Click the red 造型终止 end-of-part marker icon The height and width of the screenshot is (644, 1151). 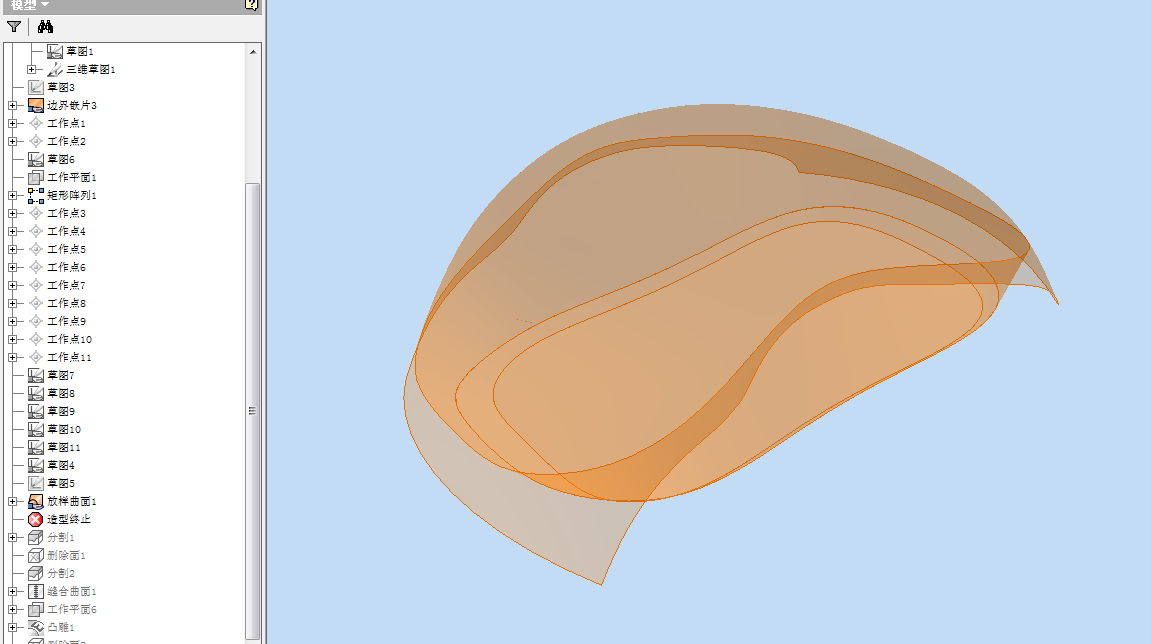click(x=36, y=519)
